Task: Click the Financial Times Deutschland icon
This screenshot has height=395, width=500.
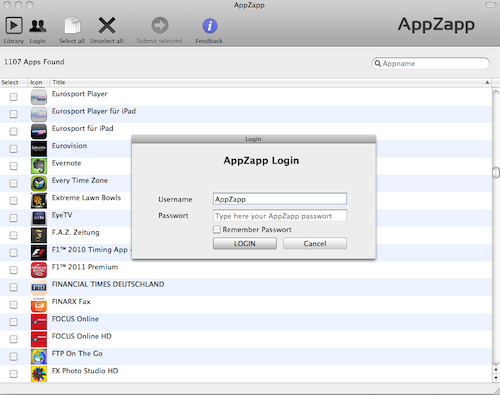Action: click(39, 287)
